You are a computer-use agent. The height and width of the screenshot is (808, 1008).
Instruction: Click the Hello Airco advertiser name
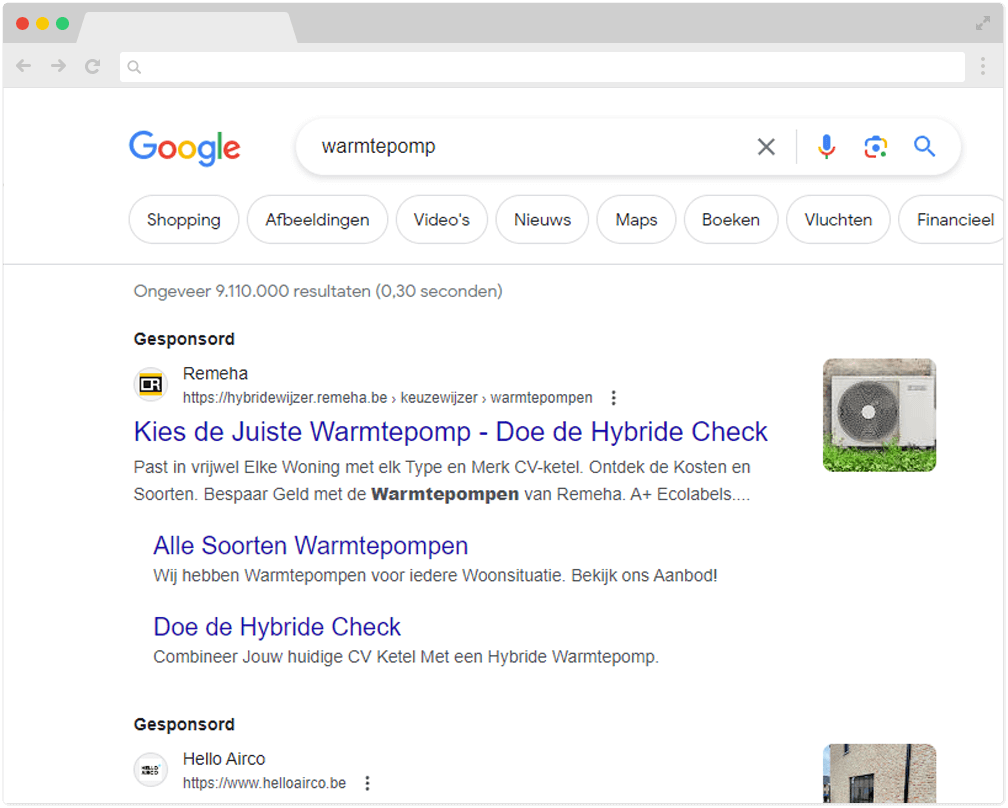pyautogui.click(x=224, y=759)
